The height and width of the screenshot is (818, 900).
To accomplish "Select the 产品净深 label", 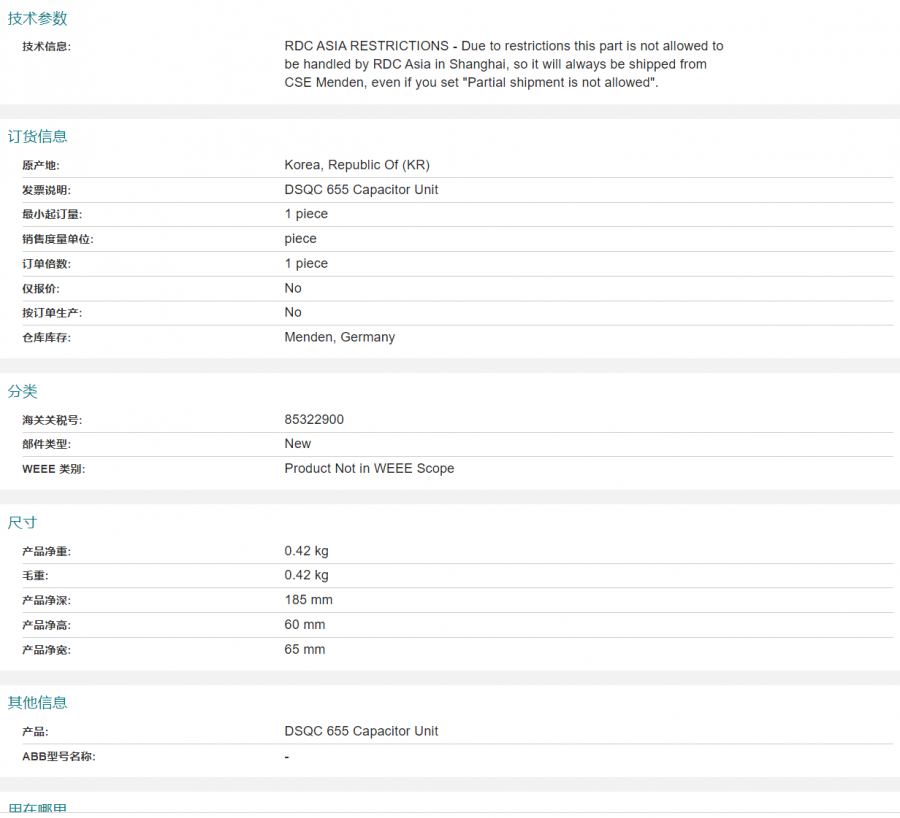I will tap(46, 600).
